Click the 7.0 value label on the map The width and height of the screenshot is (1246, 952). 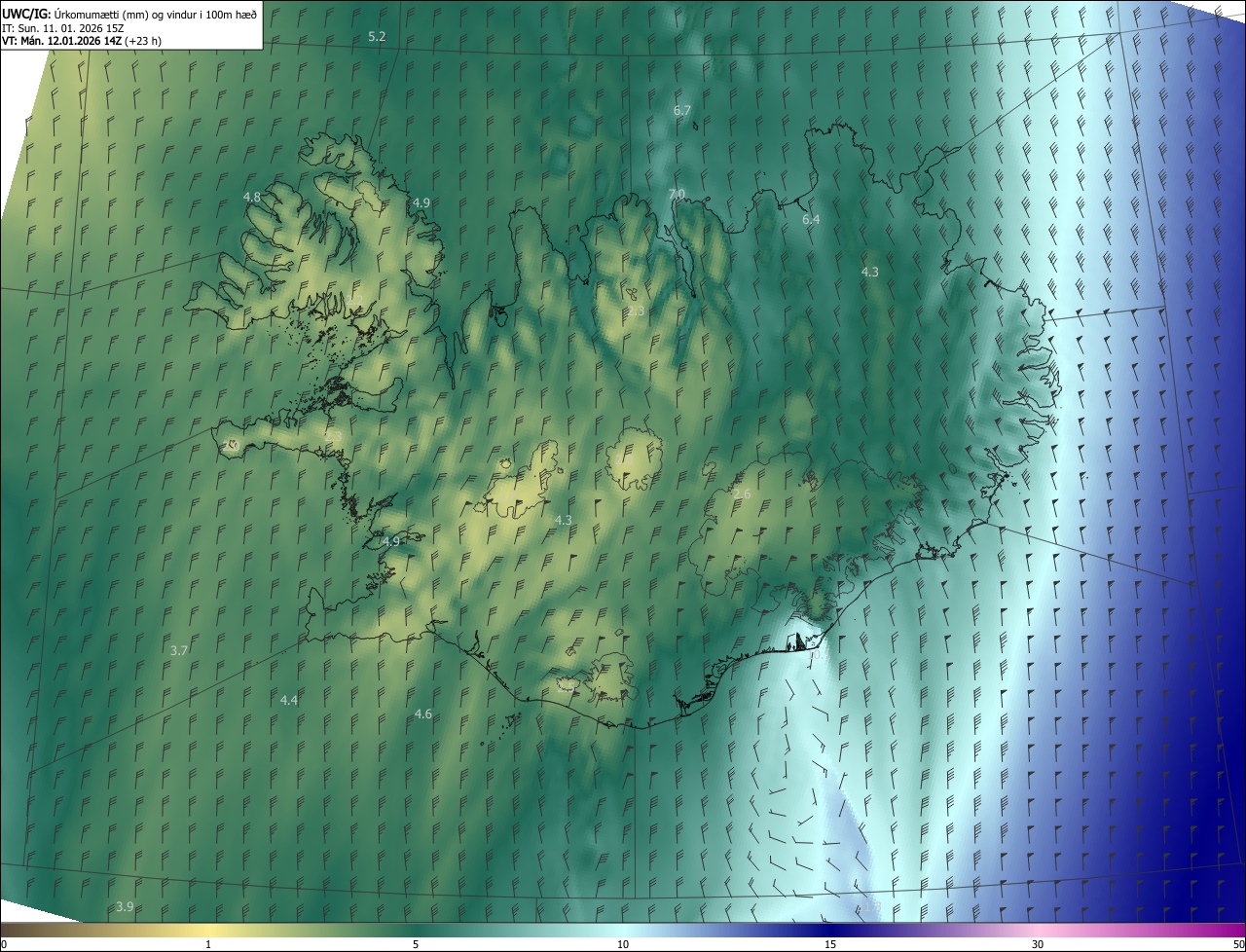point(678,194)
